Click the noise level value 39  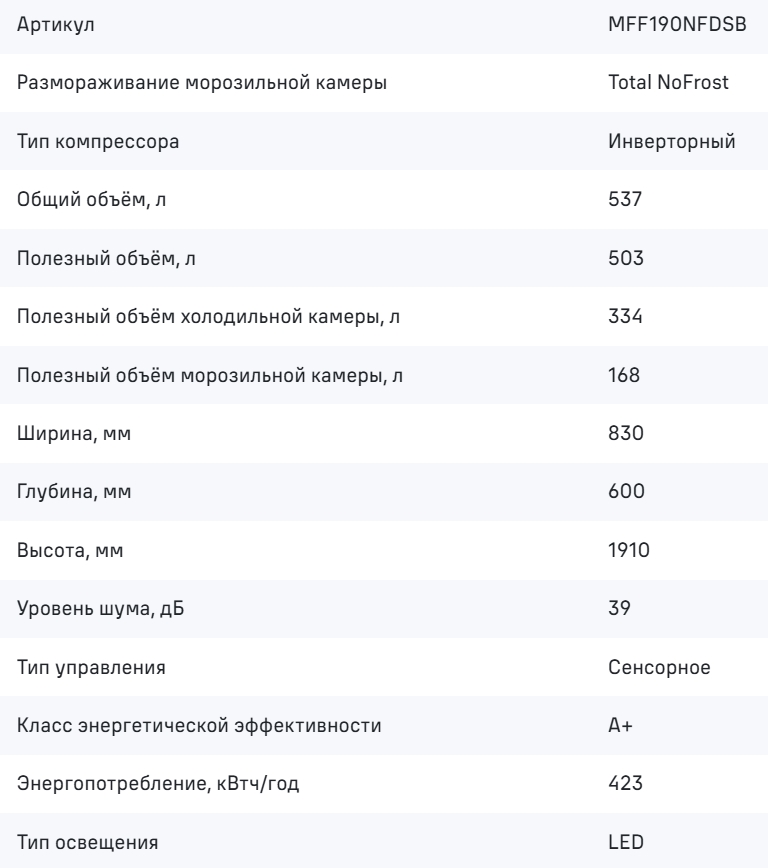point(619,608)
